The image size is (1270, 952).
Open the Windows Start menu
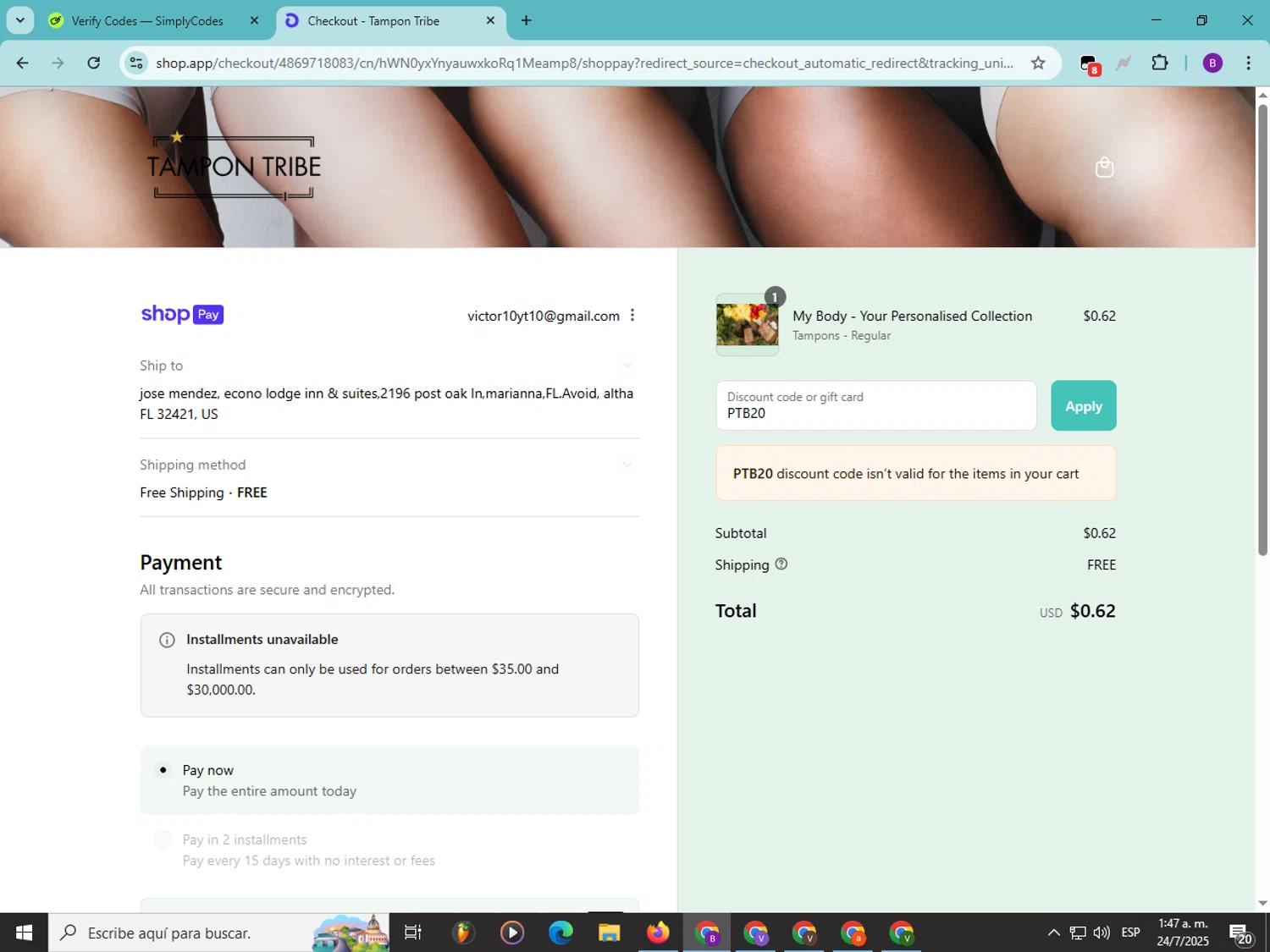(24, 933)
